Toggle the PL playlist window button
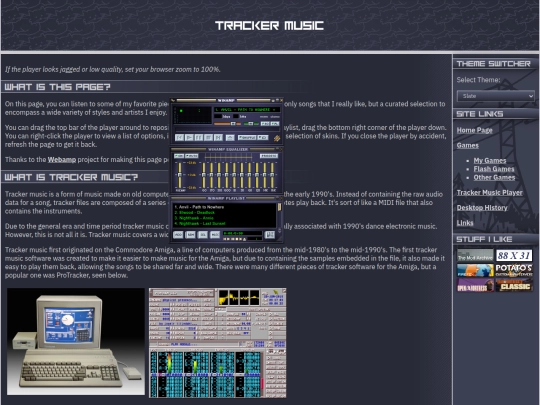 click(x=274, y=123)
